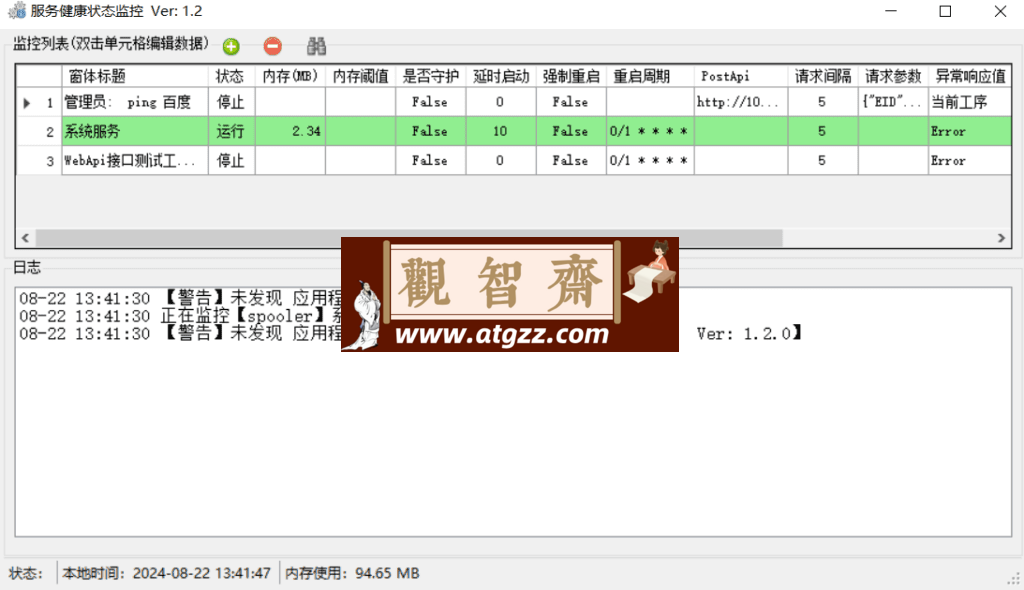Screen dimensions: 1024x590
Task: Click the 延时启动 0 cell in row 1
Action: point(501,102)
